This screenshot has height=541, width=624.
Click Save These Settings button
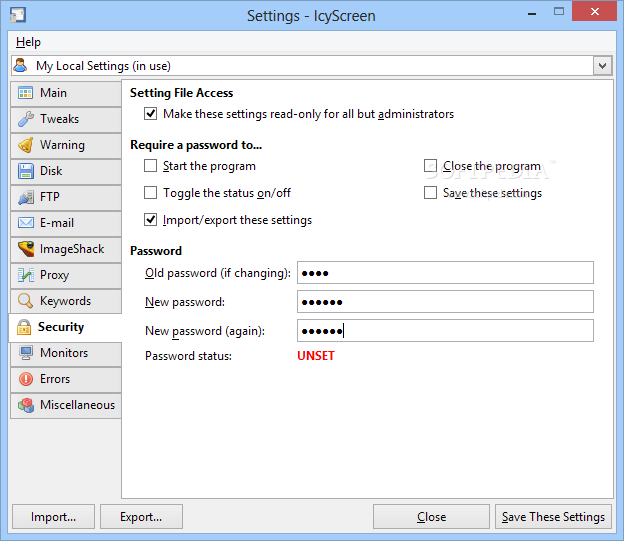click(x=553, y=516)
